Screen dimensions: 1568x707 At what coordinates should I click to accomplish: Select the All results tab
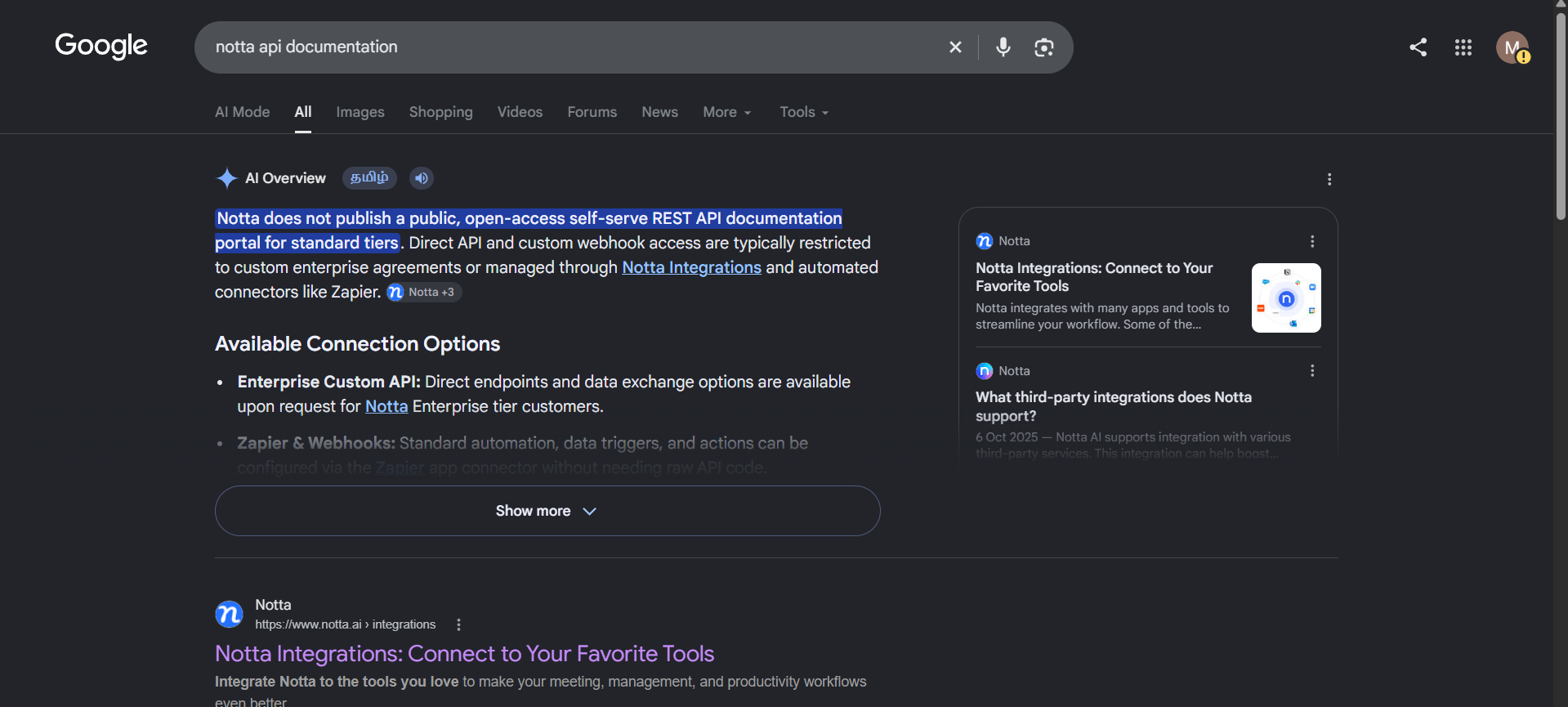[x=303, y=112]
